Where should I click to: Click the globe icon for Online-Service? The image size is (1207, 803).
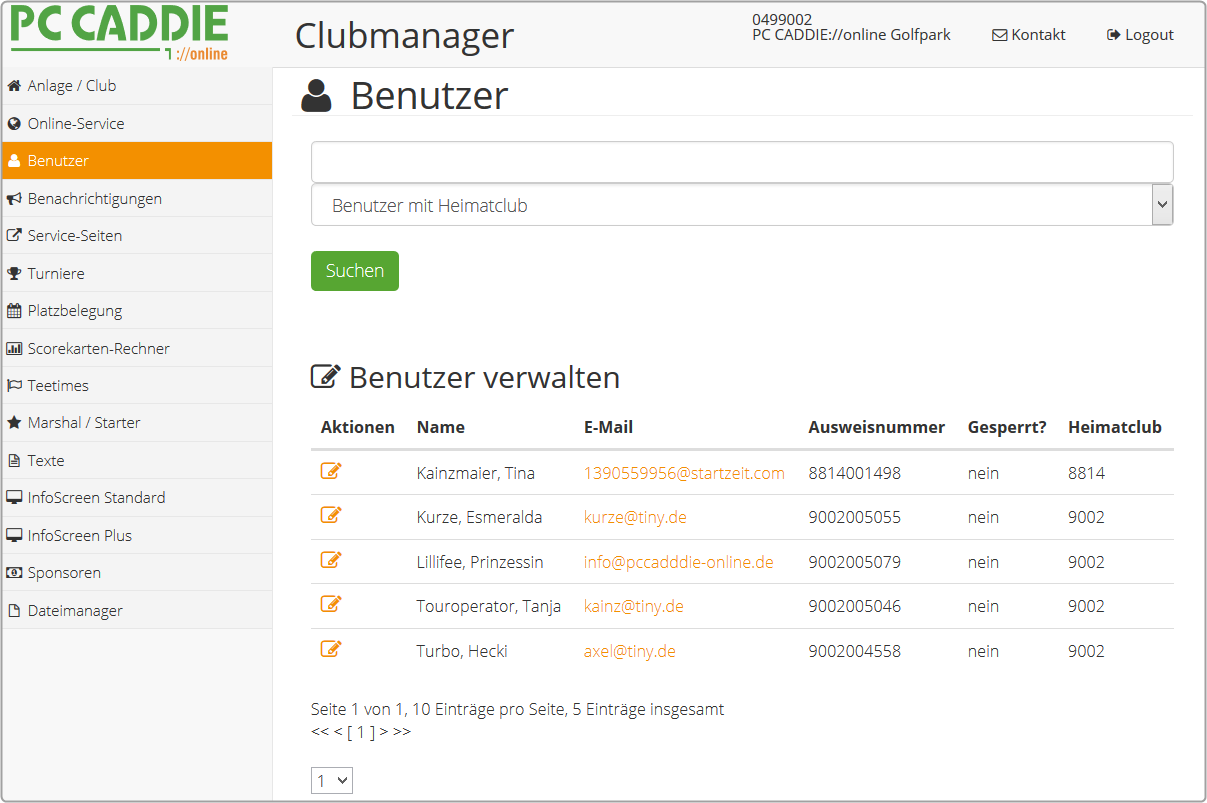(x=14, y=124)
